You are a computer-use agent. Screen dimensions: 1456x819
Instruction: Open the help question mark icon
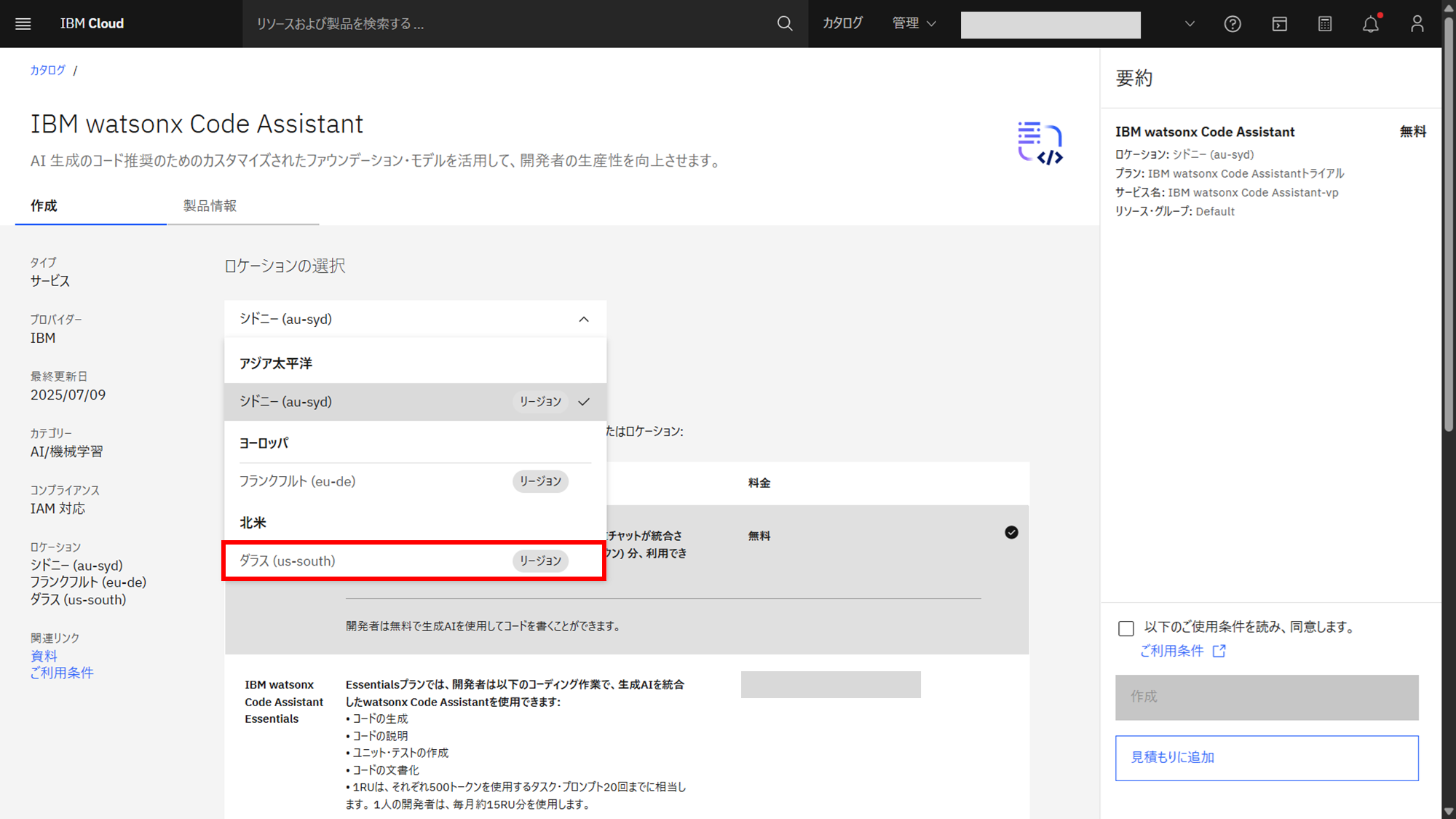pos(1233,24)
